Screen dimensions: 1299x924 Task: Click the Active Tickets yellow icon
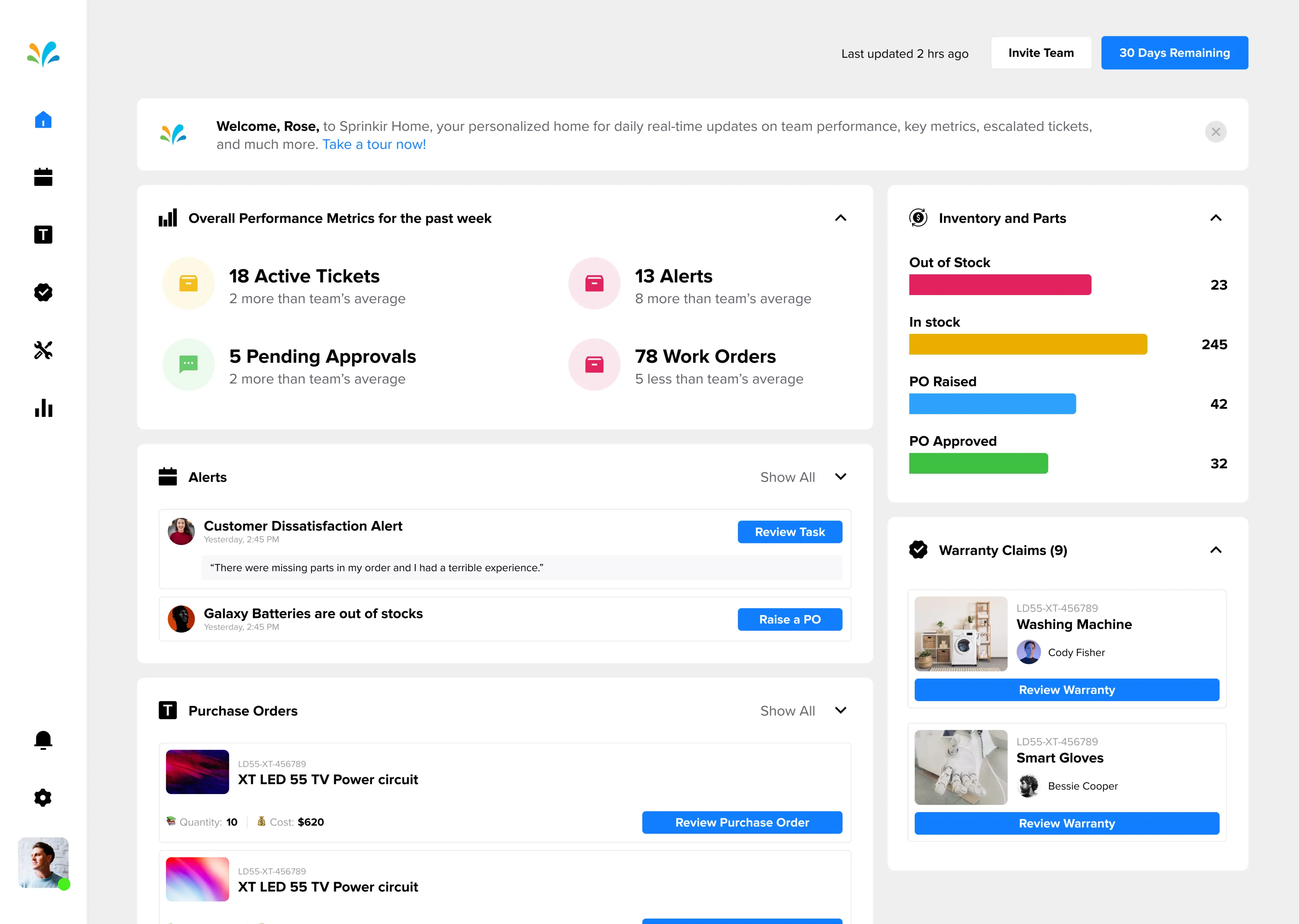pos(188,283)
